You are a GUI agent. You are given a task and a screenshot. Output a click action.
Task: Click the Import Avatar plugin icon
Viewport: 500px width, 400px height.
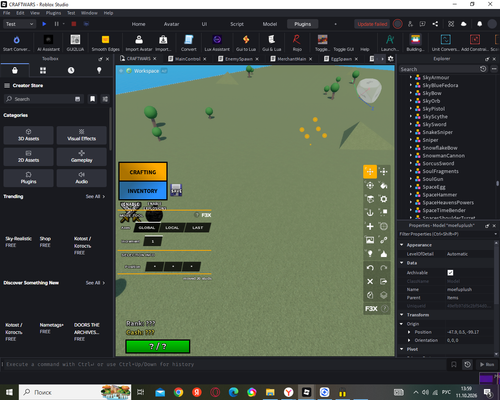coord(139,40)
